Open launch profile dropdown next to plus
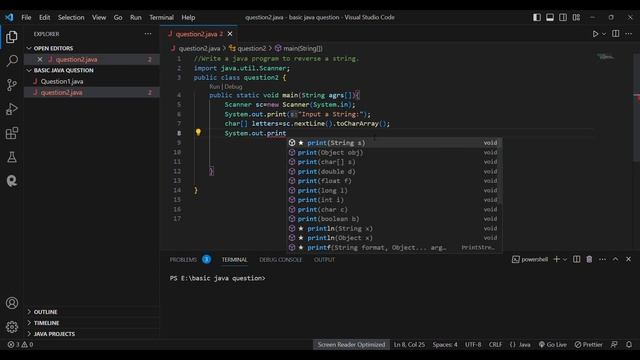 coord(565,260)
